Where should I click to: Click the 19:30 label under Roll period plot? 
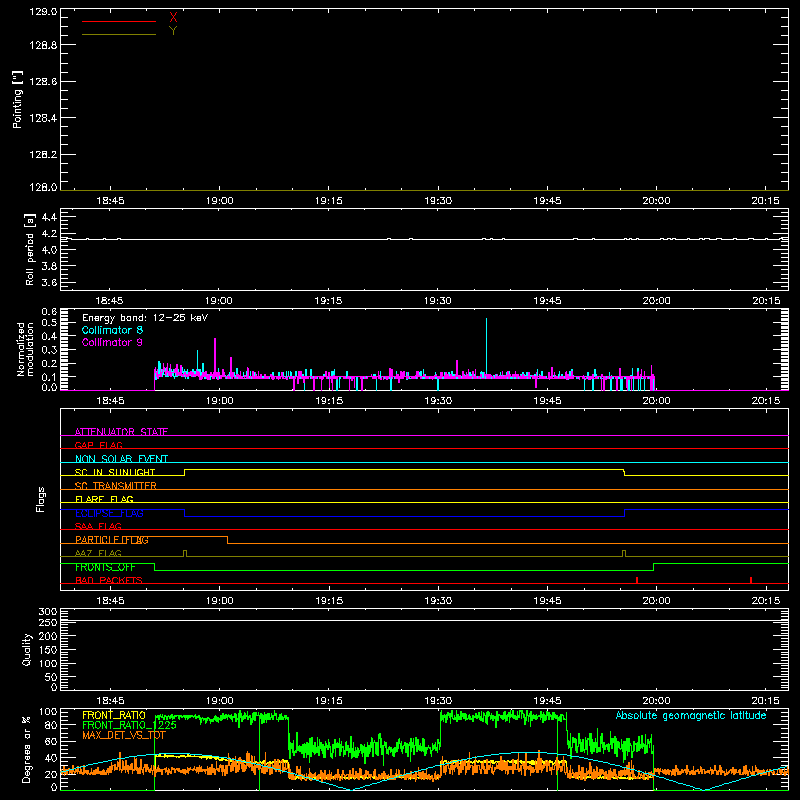pyautogui.click(x=438, y=301)
